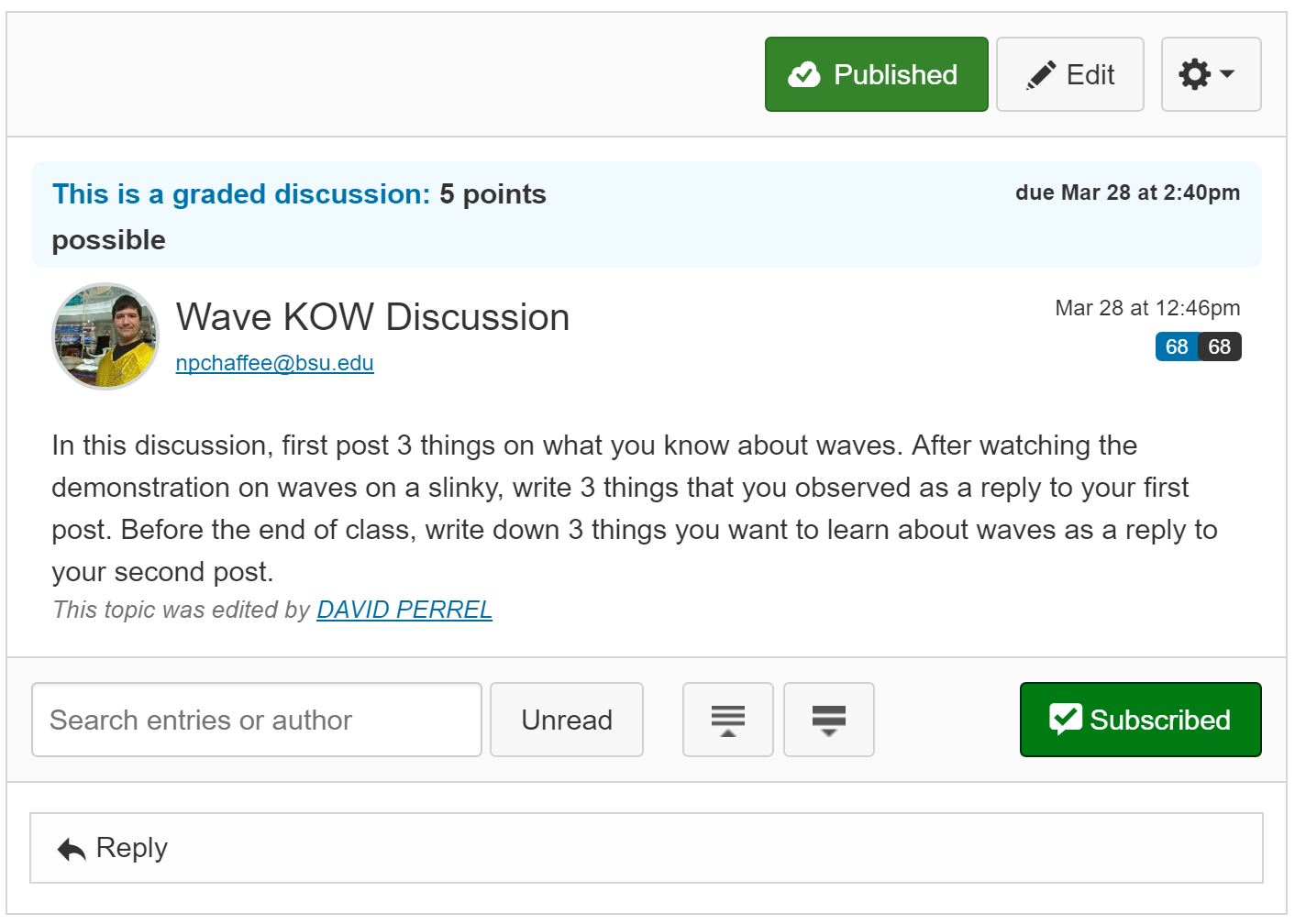The height and width of the screenshot is (924, 1306).
Task: Expand all replies with the down-arrow icon
Action: coord(828,720)
